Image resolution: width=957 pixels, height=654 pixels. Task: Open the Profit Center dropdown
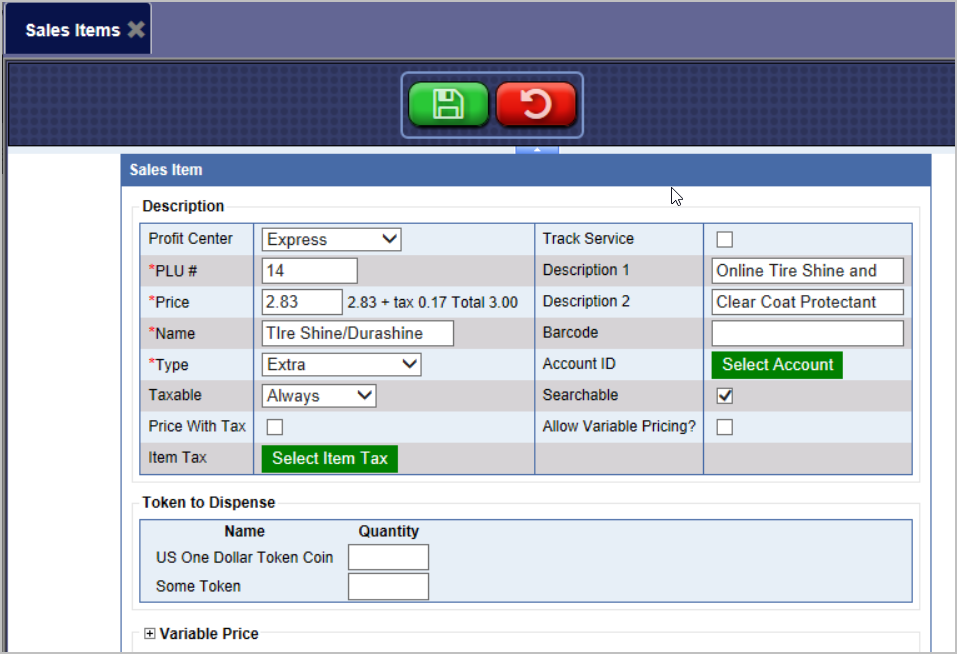click(x=331, y=239)
